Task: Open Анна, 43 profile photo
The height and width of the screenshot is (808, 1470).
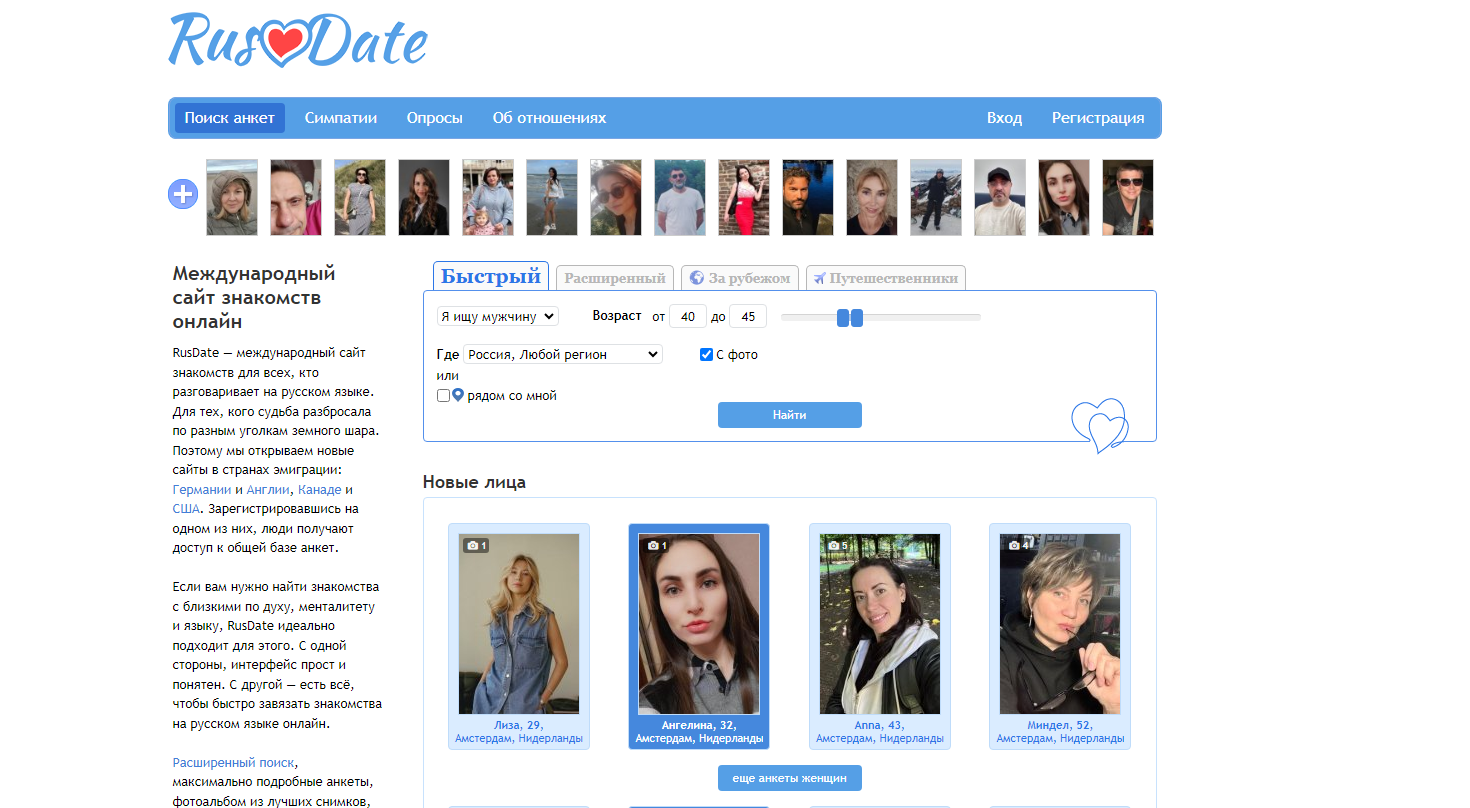Action: 880,624
